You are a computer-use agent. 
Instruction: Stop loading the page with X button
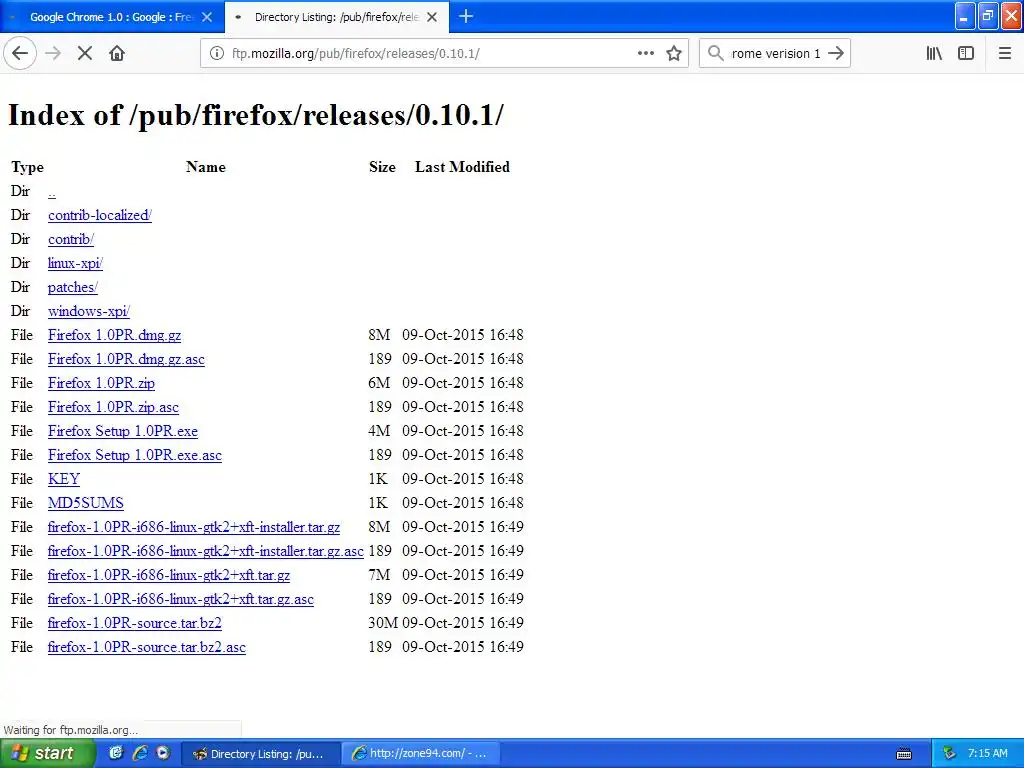tap(85, 54)
